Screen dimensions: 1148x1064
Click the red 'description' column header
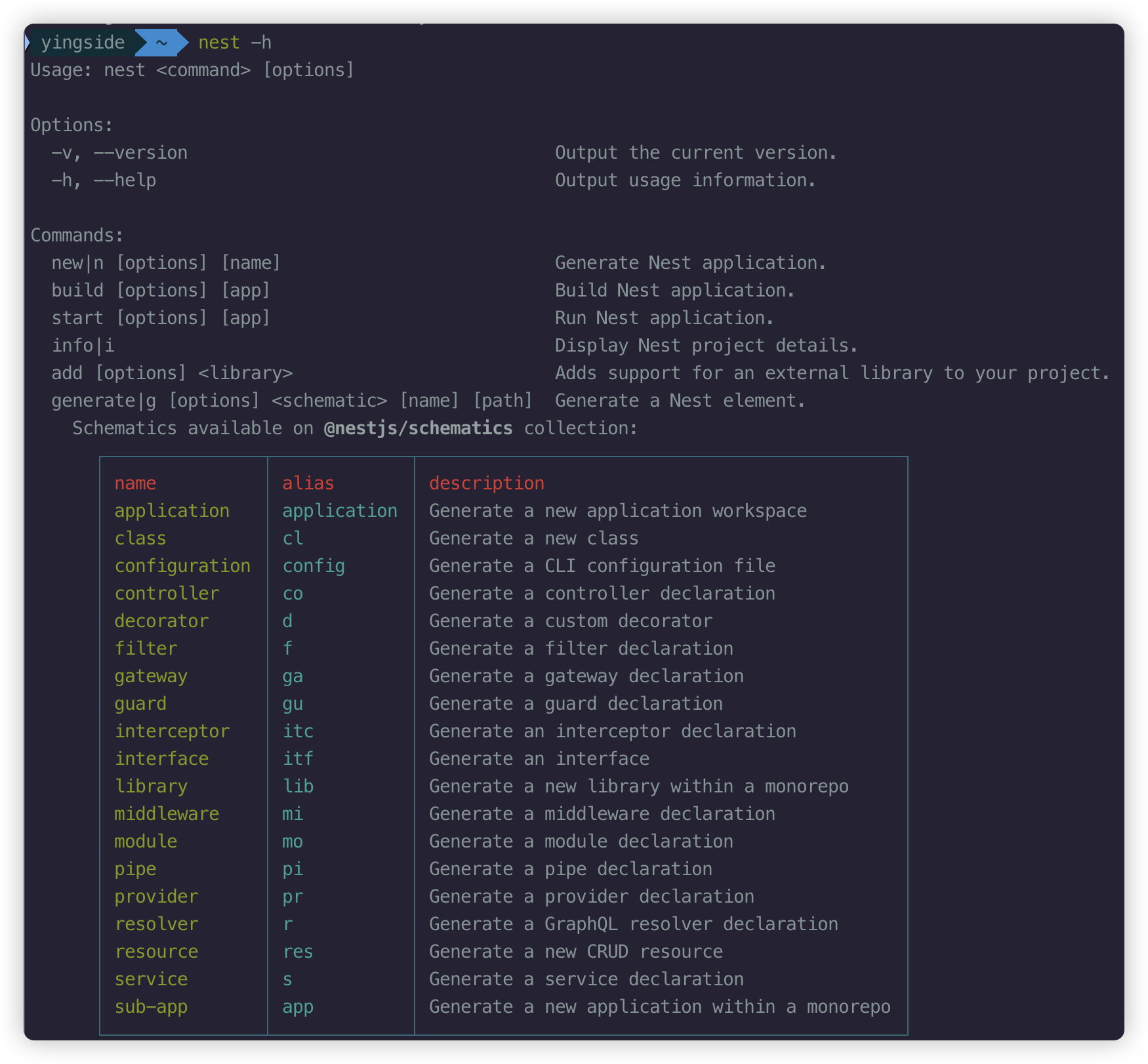click(486, 483)
